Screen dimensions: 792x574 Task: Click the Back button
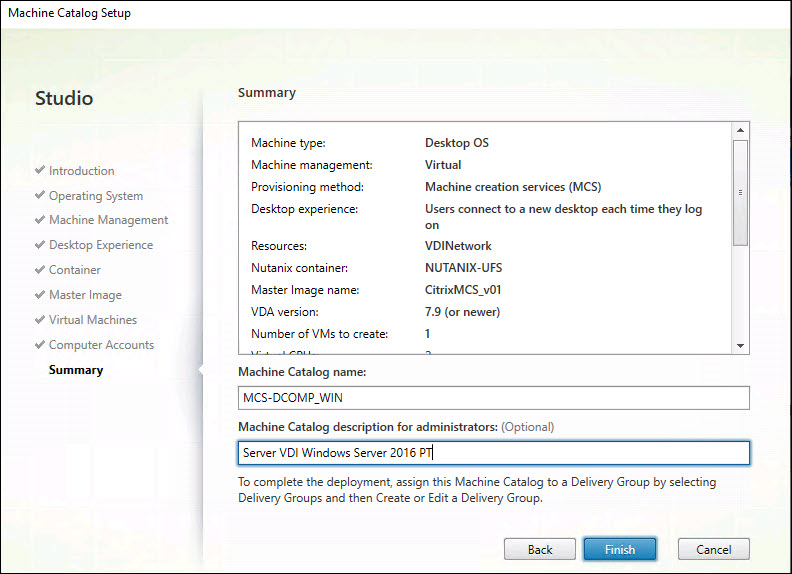click(540, 549)
